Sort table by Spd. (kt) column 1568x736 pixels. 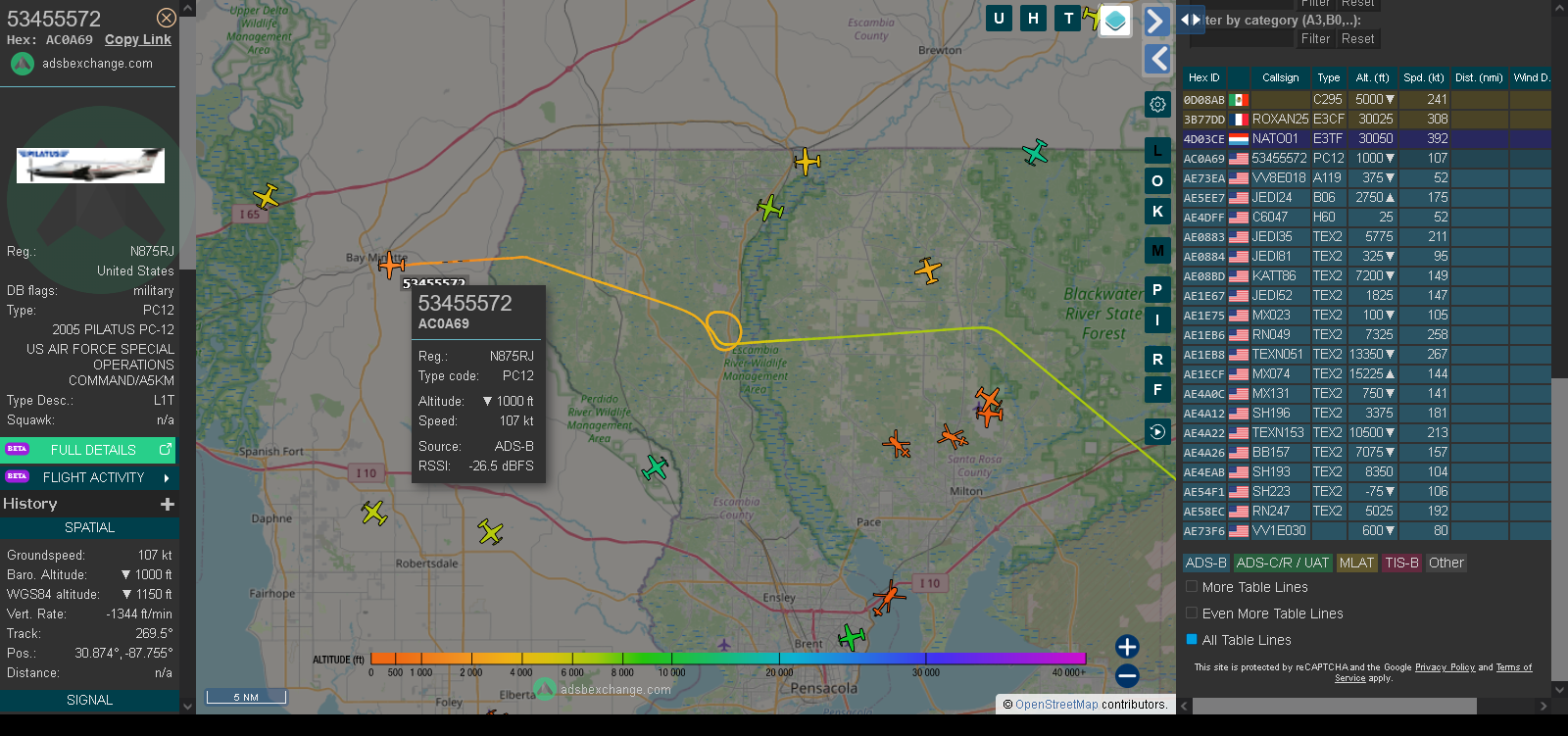[x=1424, y=77]
